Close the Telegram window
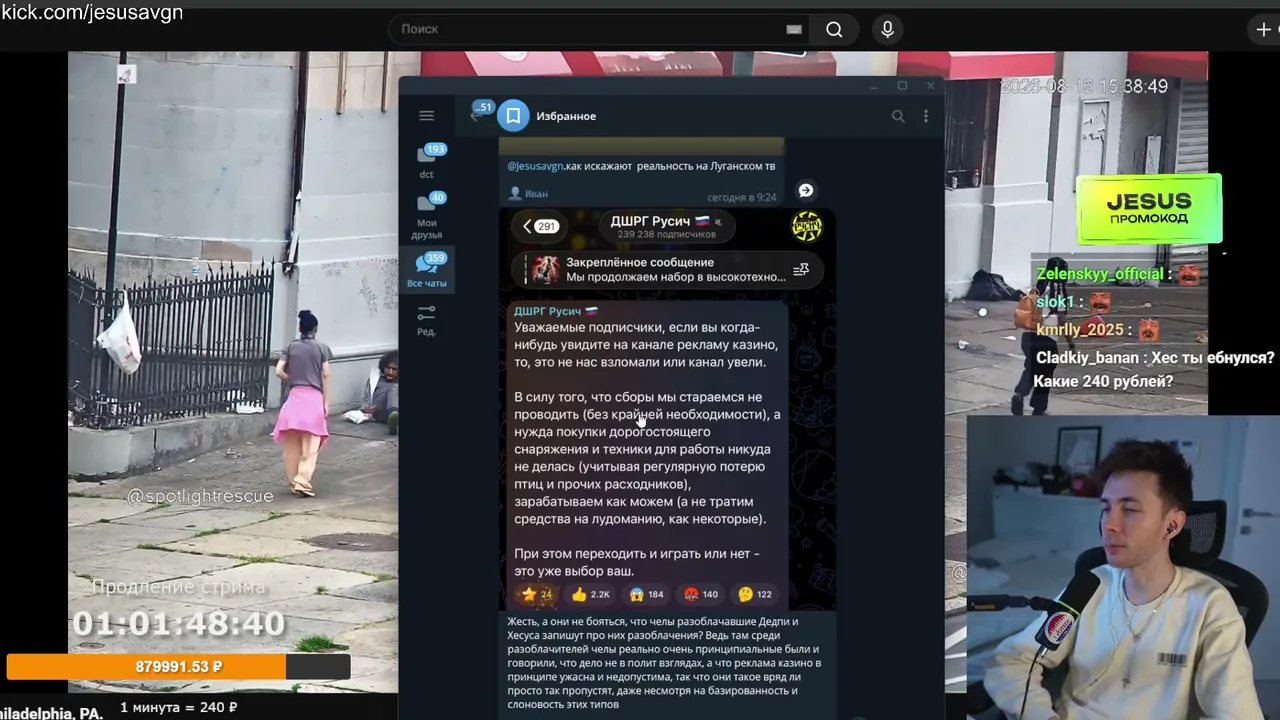The height and width of the screenshot is (720, 1280). tap(930, 86)
